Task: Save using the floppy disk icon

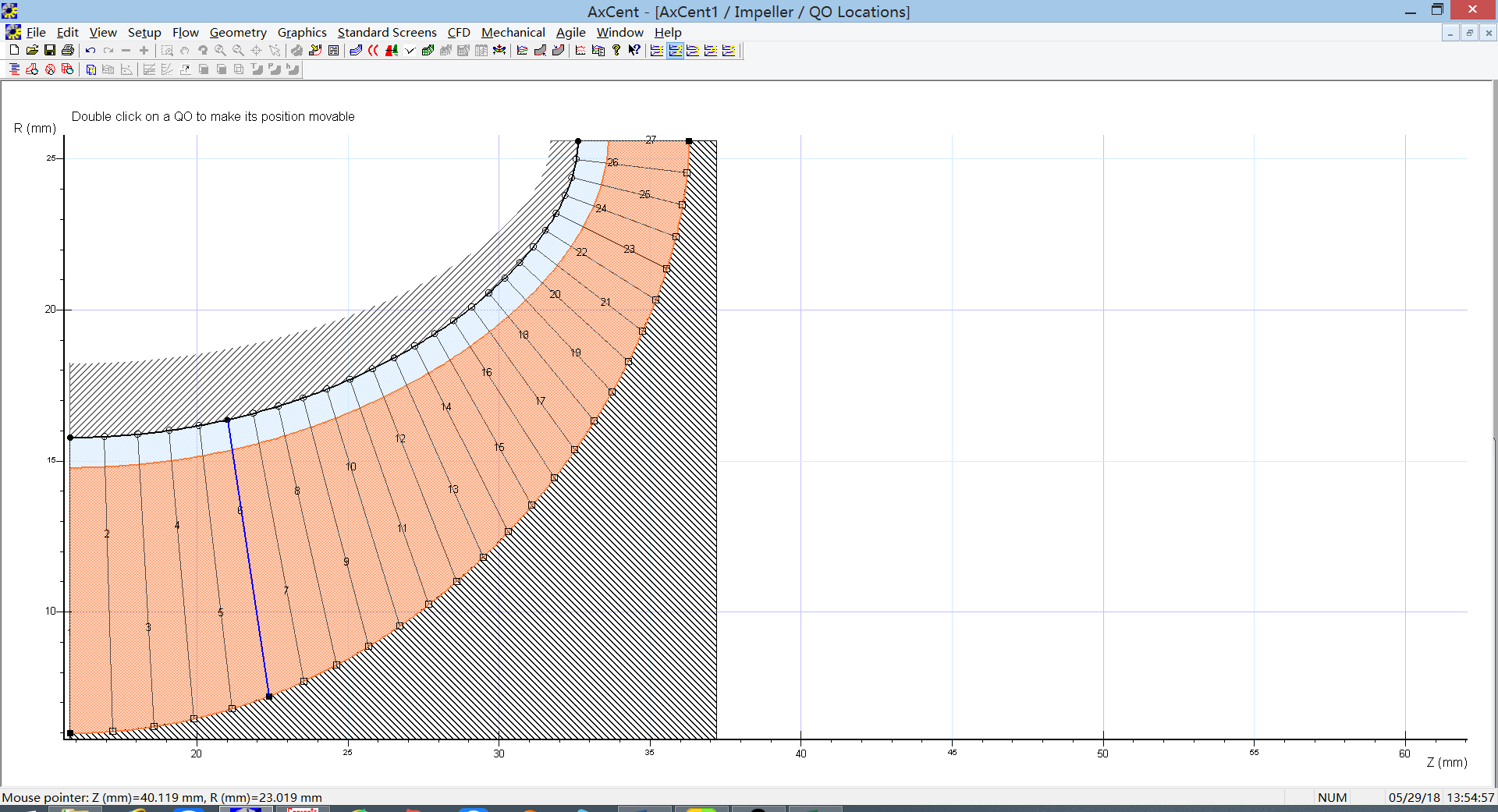Action: tap(50, 51)
